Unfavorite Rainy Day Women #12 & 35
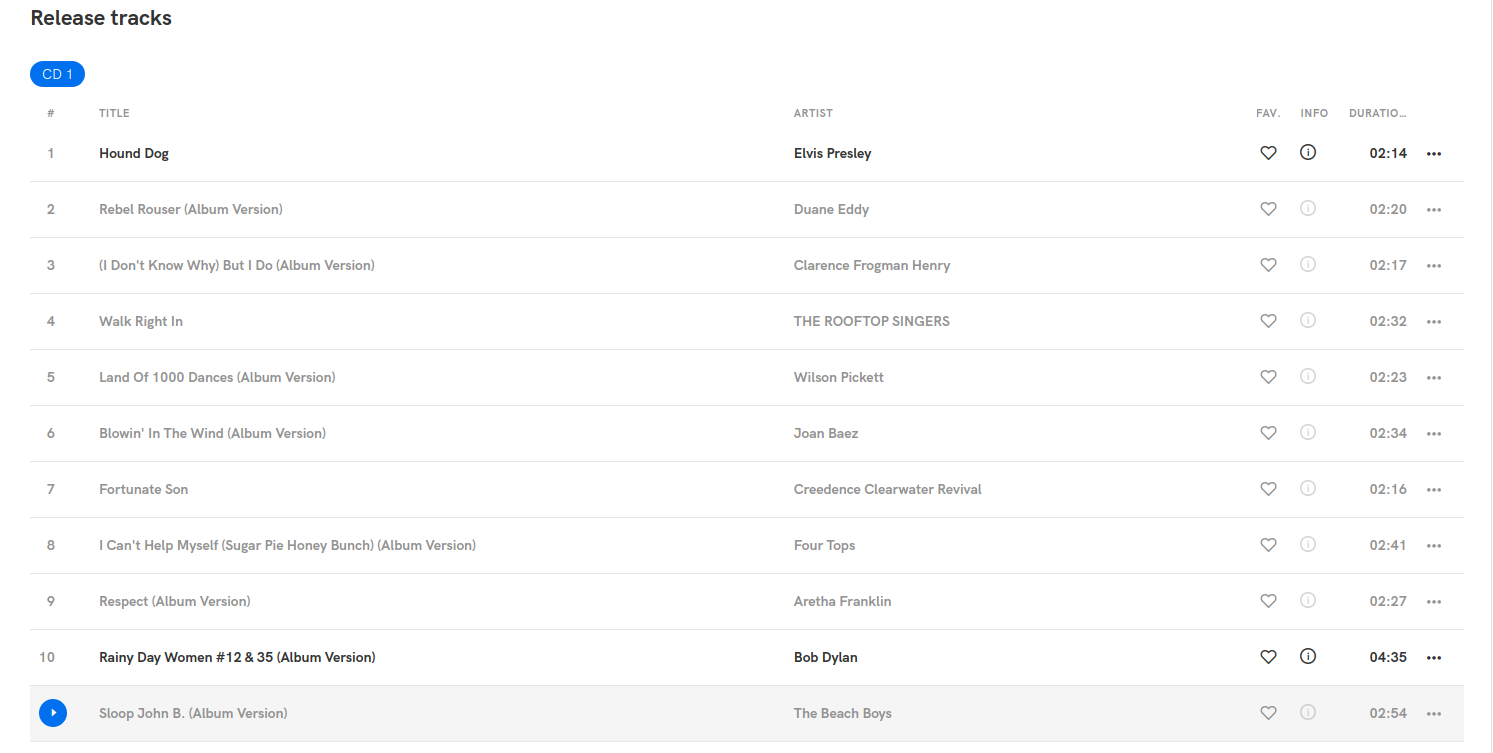The width and height of the screenshot is (1493, 753). pos(1268,657)
